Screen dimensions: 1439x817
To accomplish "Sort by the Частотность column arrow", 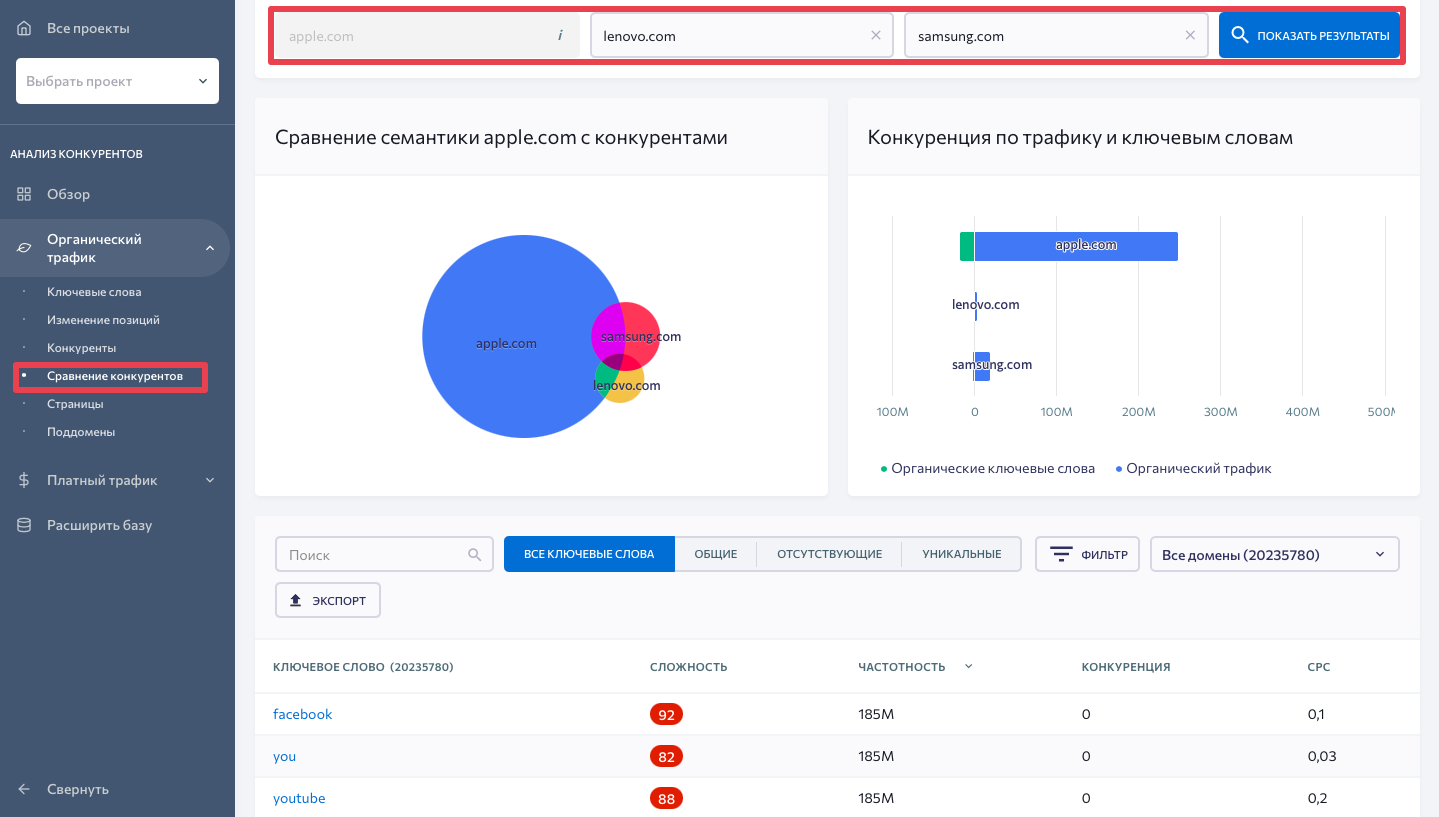I will click(x=968, y=666).
